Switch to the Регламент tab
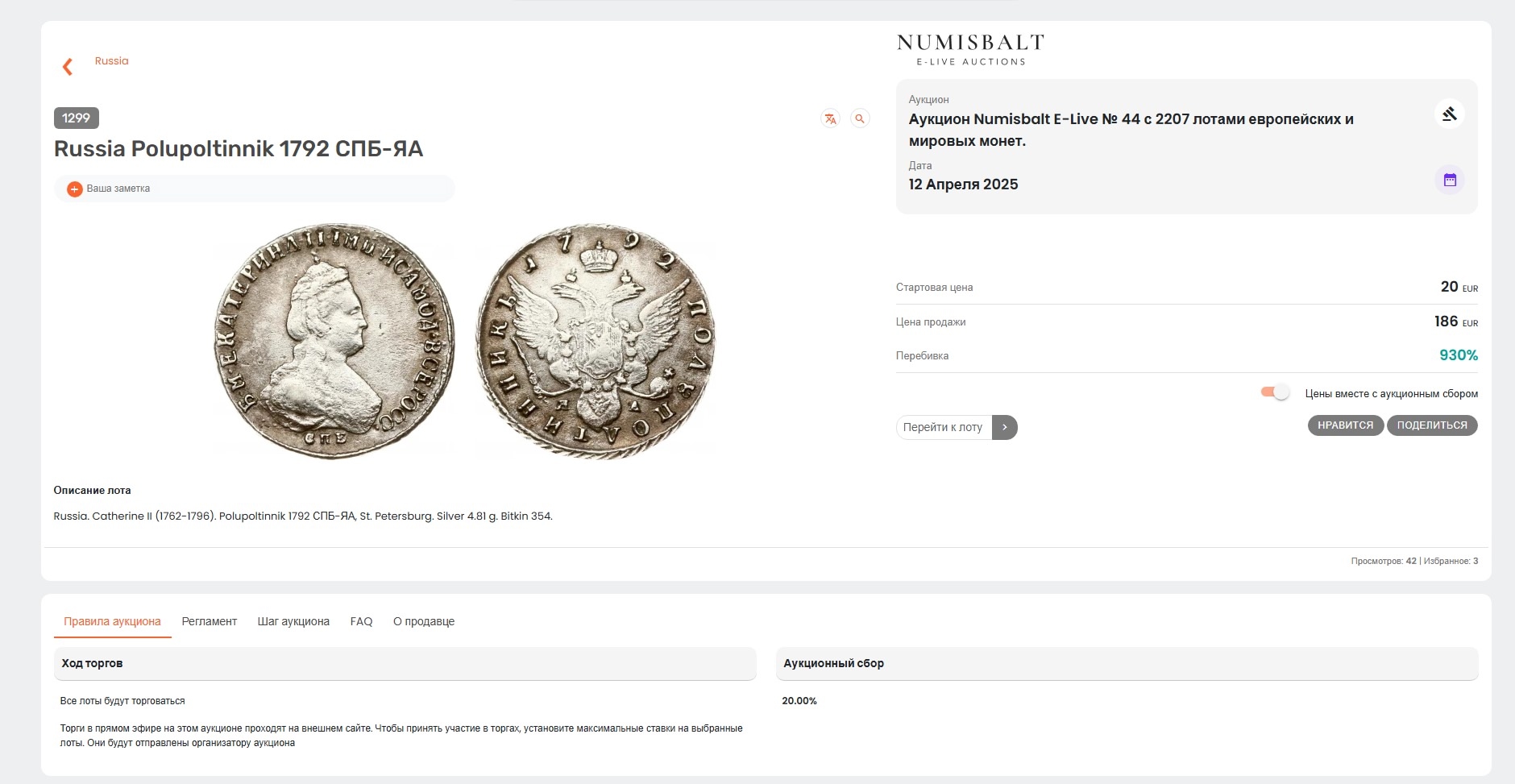Viewport: 1515px width, 784px height. pyautogui.click(x=209, y=621)
